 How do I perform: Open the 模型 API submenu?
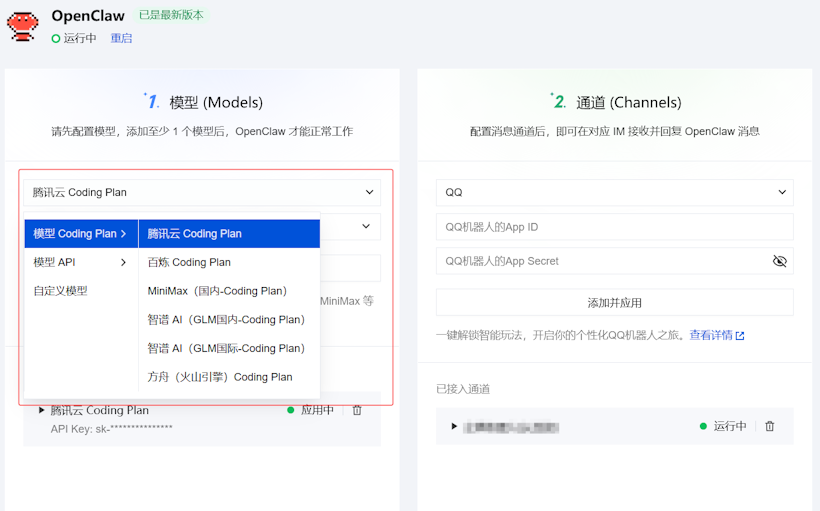click(81, 262)
